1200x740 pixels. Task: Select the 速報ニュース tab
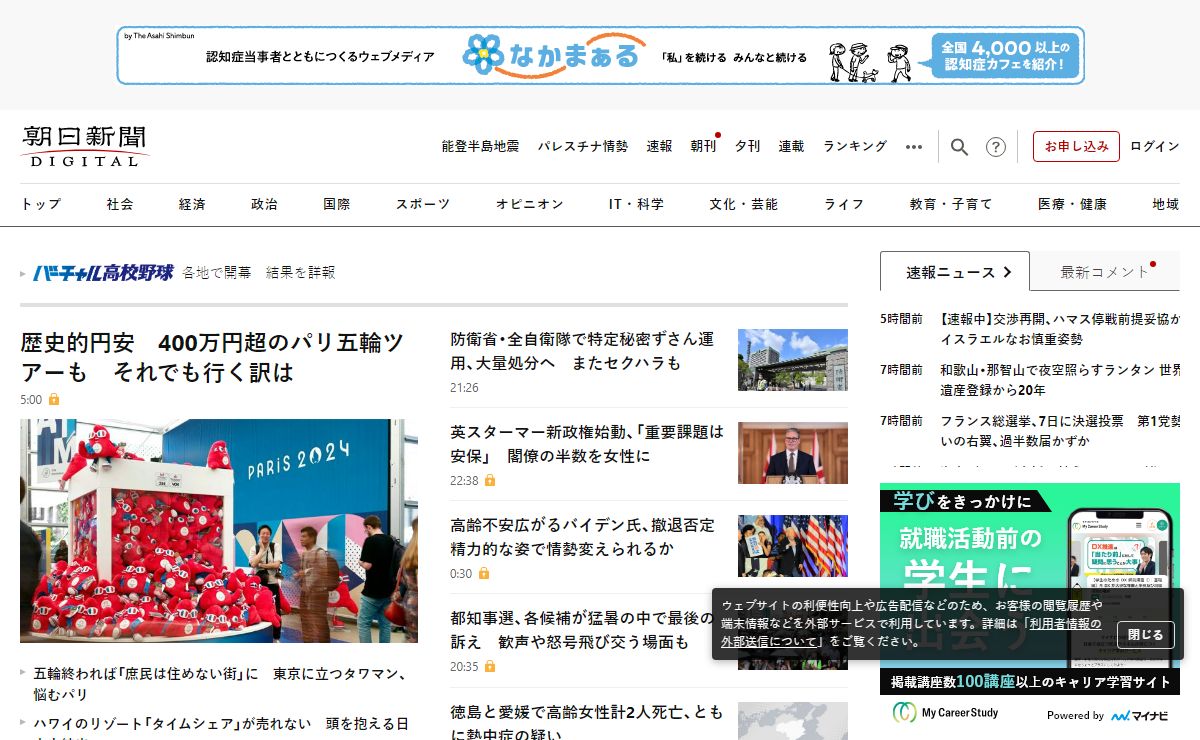point(954,272)
